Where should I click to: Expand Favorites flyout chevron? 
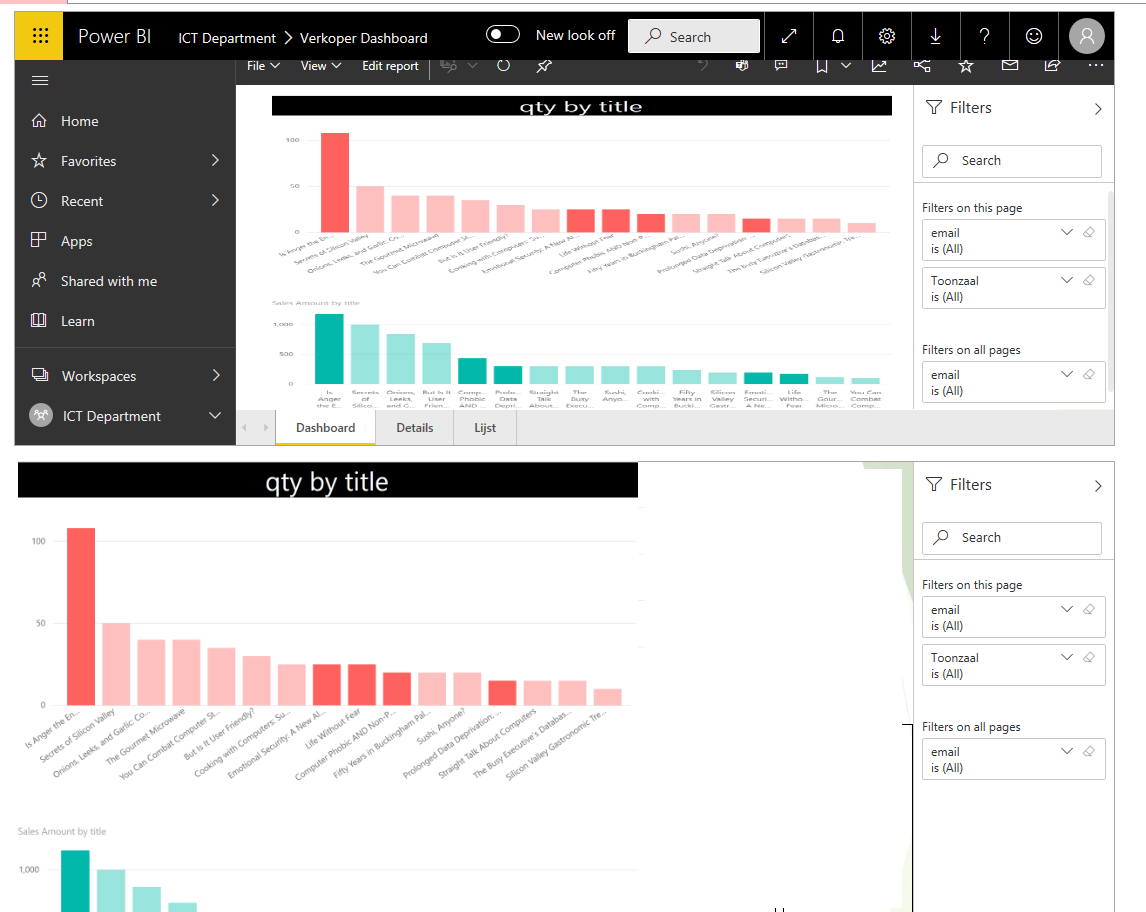pyautogui.click(x=215, y=160)
